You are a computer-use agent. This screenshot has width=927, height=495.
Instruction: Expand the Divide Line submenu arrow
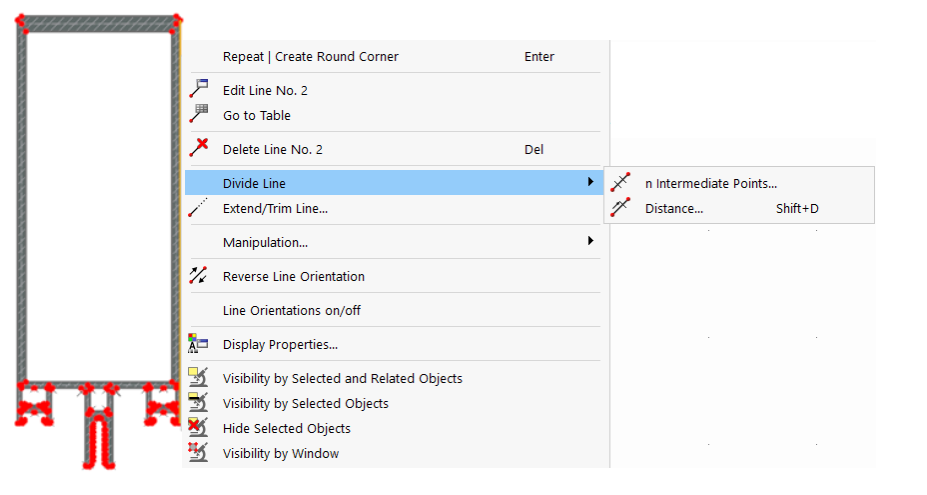(590, 182)
